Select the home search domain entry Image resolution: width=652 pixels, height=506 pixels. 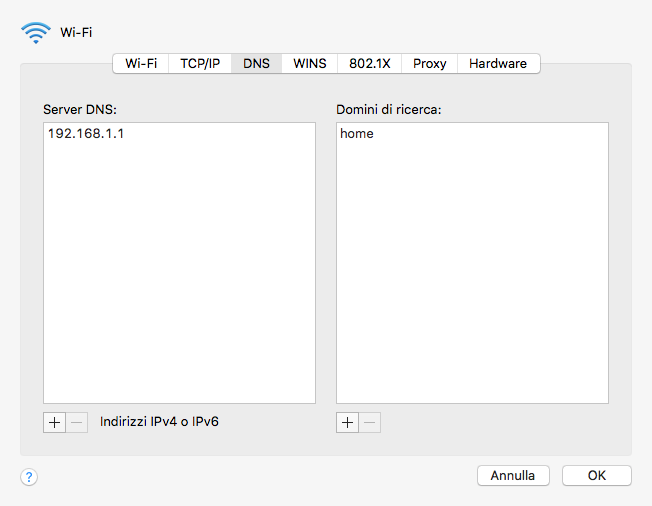tap(357, 133)
